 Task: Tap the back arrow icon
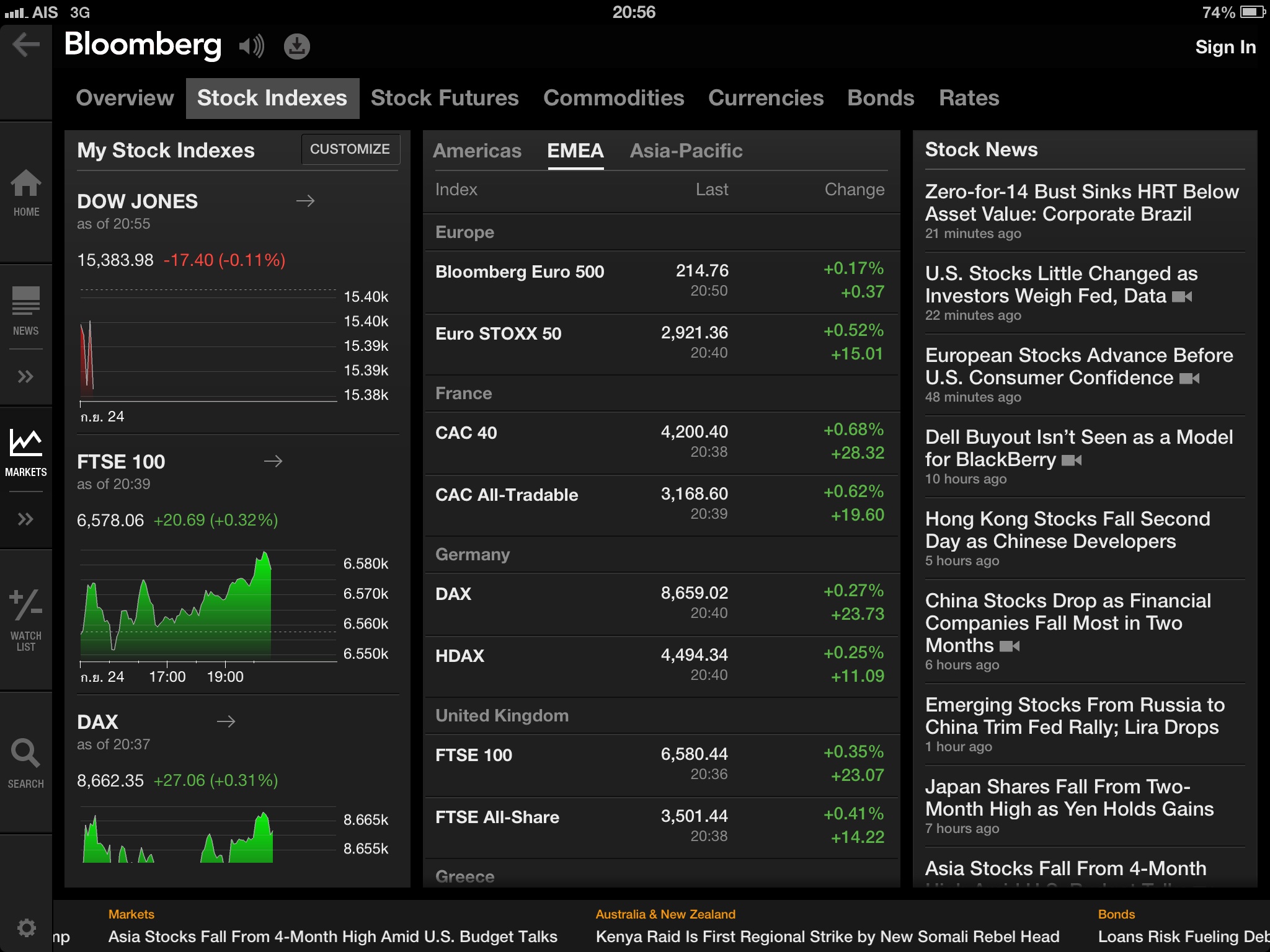[x=26, y=45]
